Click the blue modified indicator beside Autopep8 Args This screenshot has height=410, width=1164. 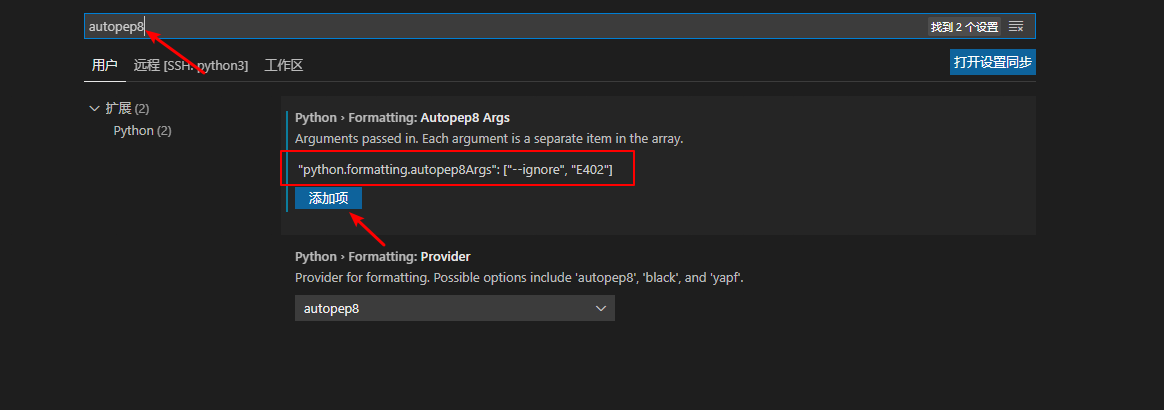tap(287, 160)
